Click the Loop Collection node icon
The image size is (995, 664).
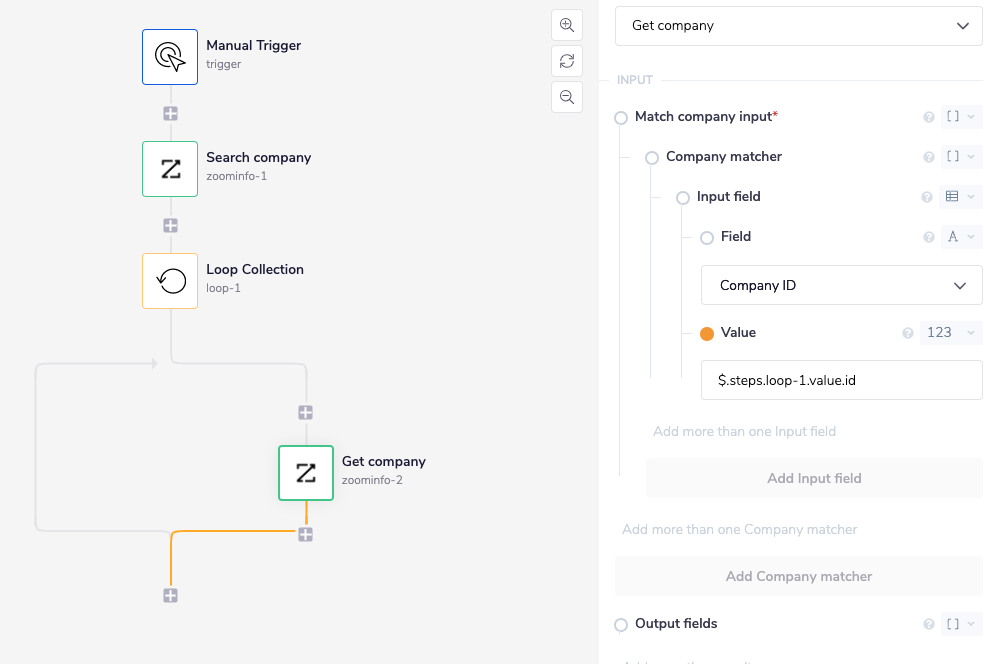[170, 281]
